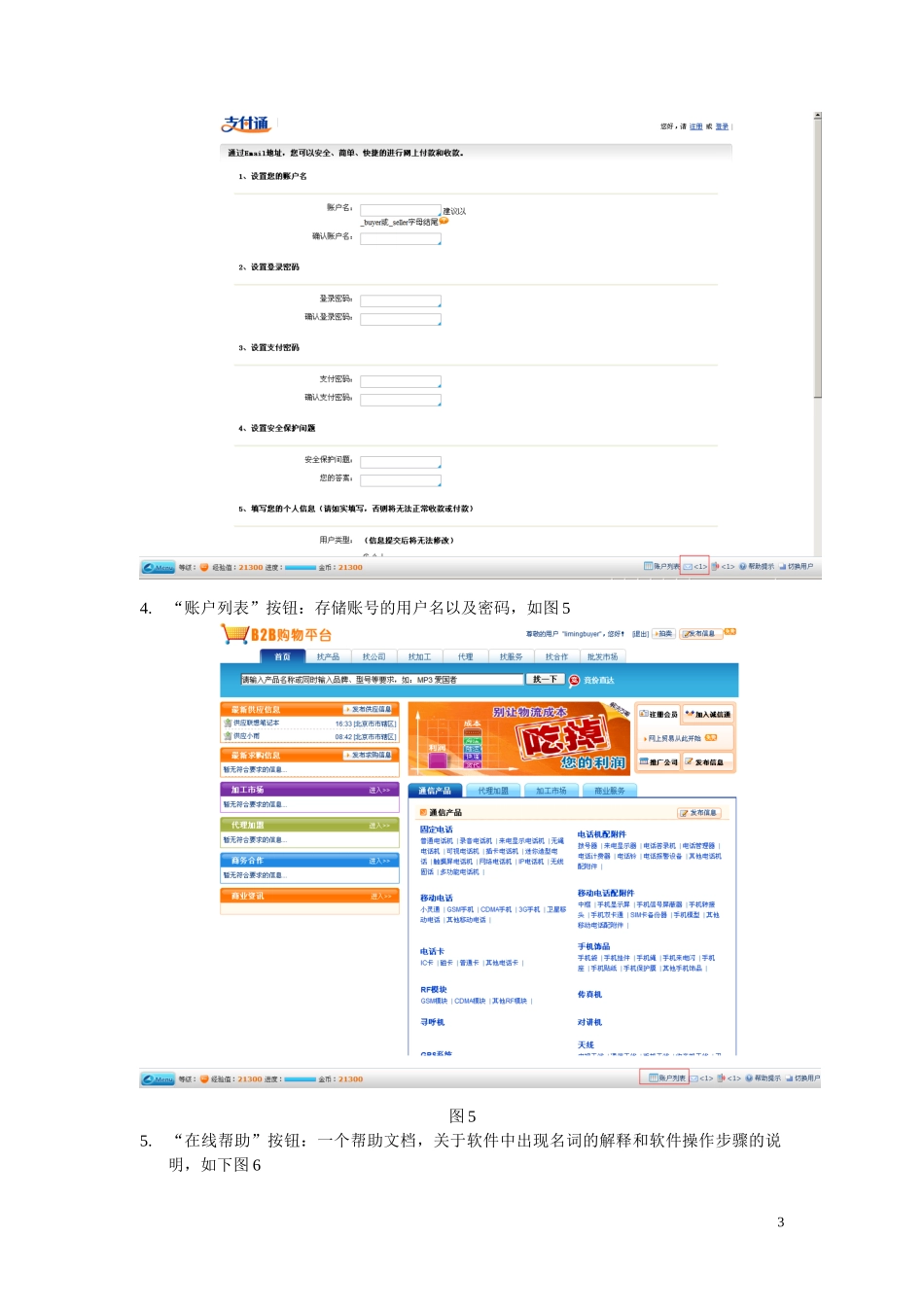Switch to the 找公司 tab
The height and width of the screenshot is (1307, 924).
click(x=373, y=656)
